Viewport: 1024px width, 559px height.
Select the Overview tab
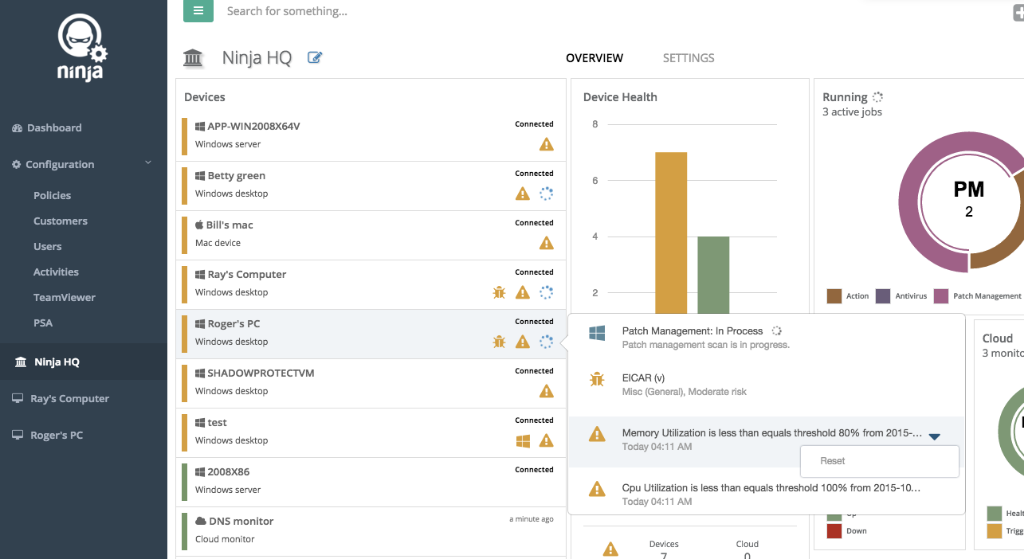tap(594, 58)
